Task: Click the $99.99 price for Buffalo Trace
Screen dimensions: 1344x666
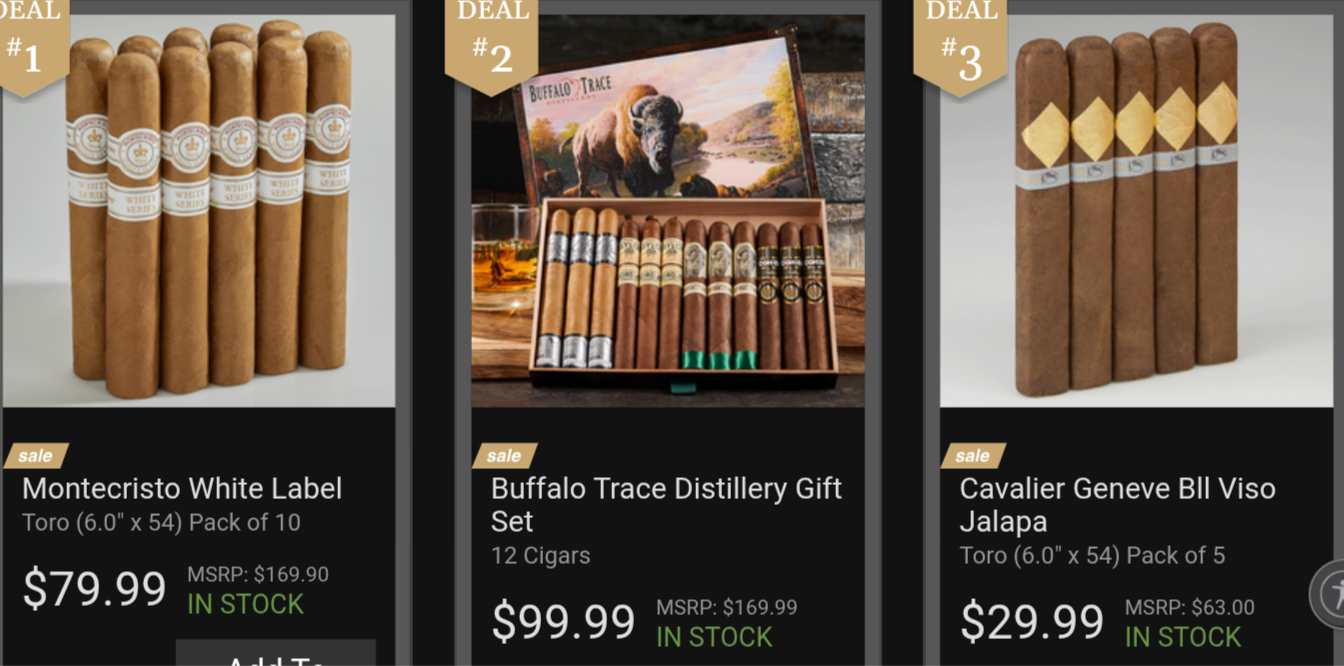Action: point(563,622)
